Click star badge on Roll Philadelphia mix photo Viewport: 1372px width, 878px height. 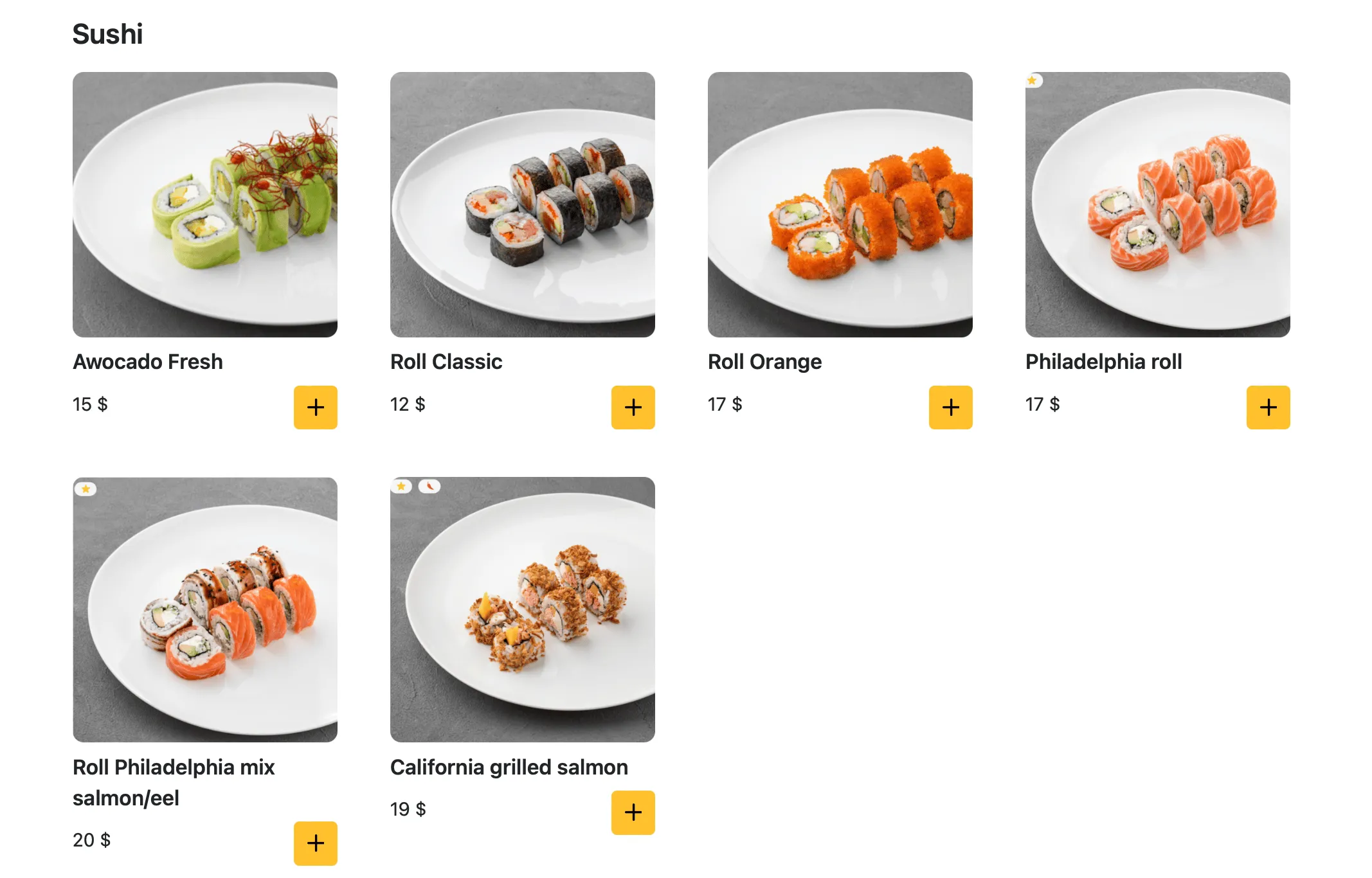pyautogui.click(x=86, y=488)
